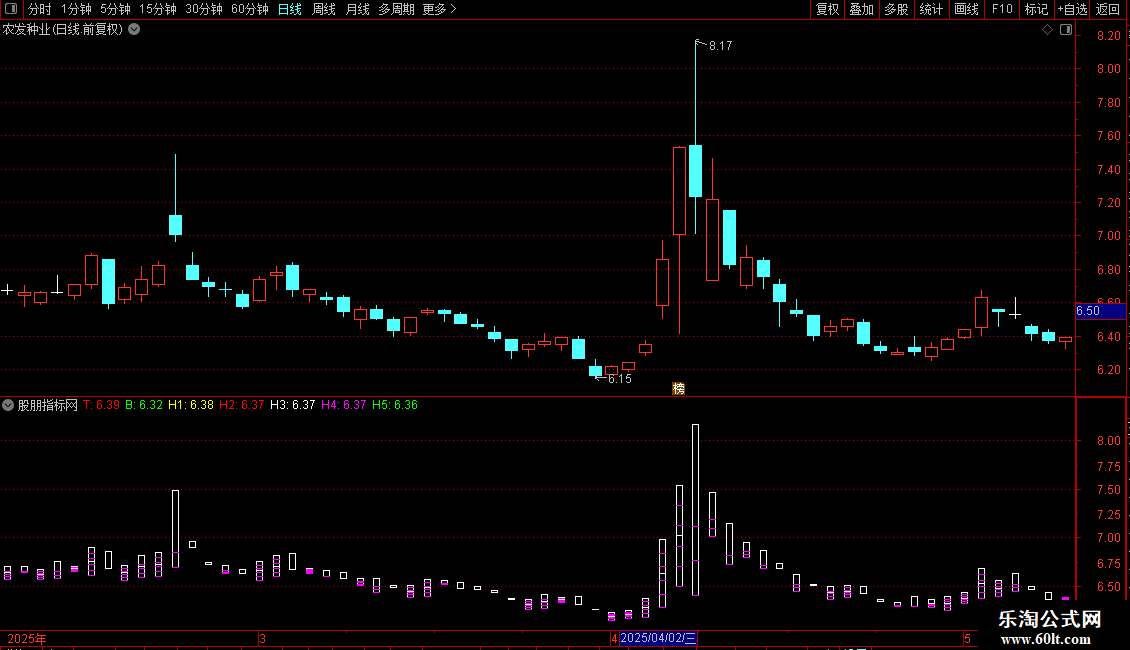
Task: Click the lowest candle marked 6.15
Action: click(595, 371)
